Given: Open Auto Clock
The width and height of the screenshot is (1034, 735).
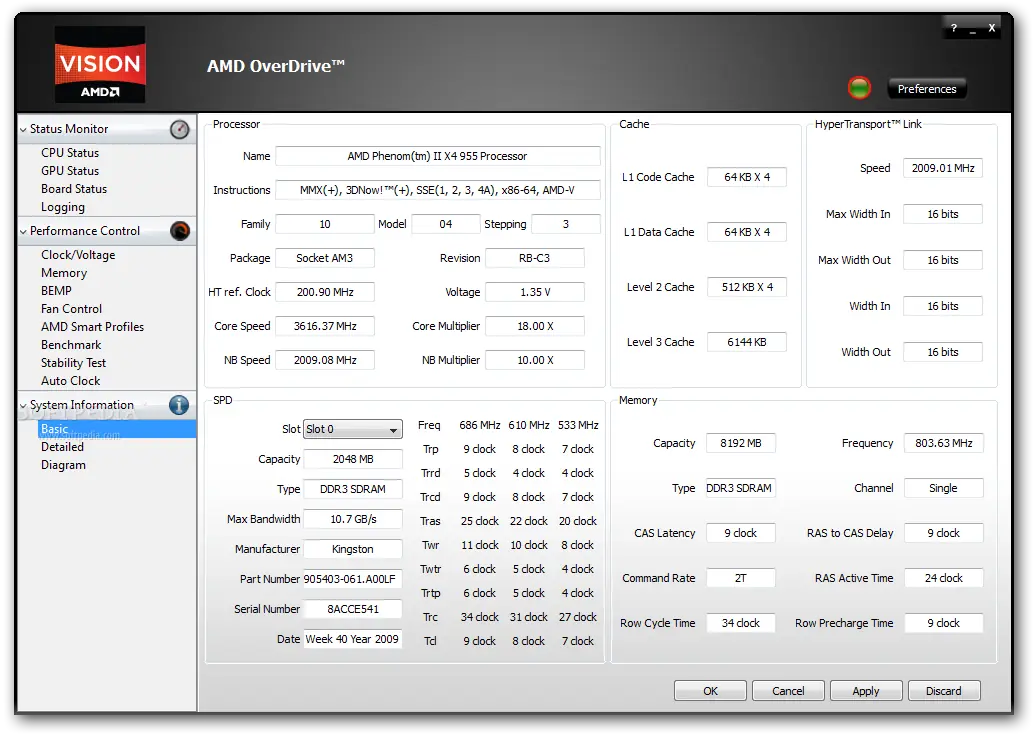Looking at the screenshot, I should [x=71, y=381].
